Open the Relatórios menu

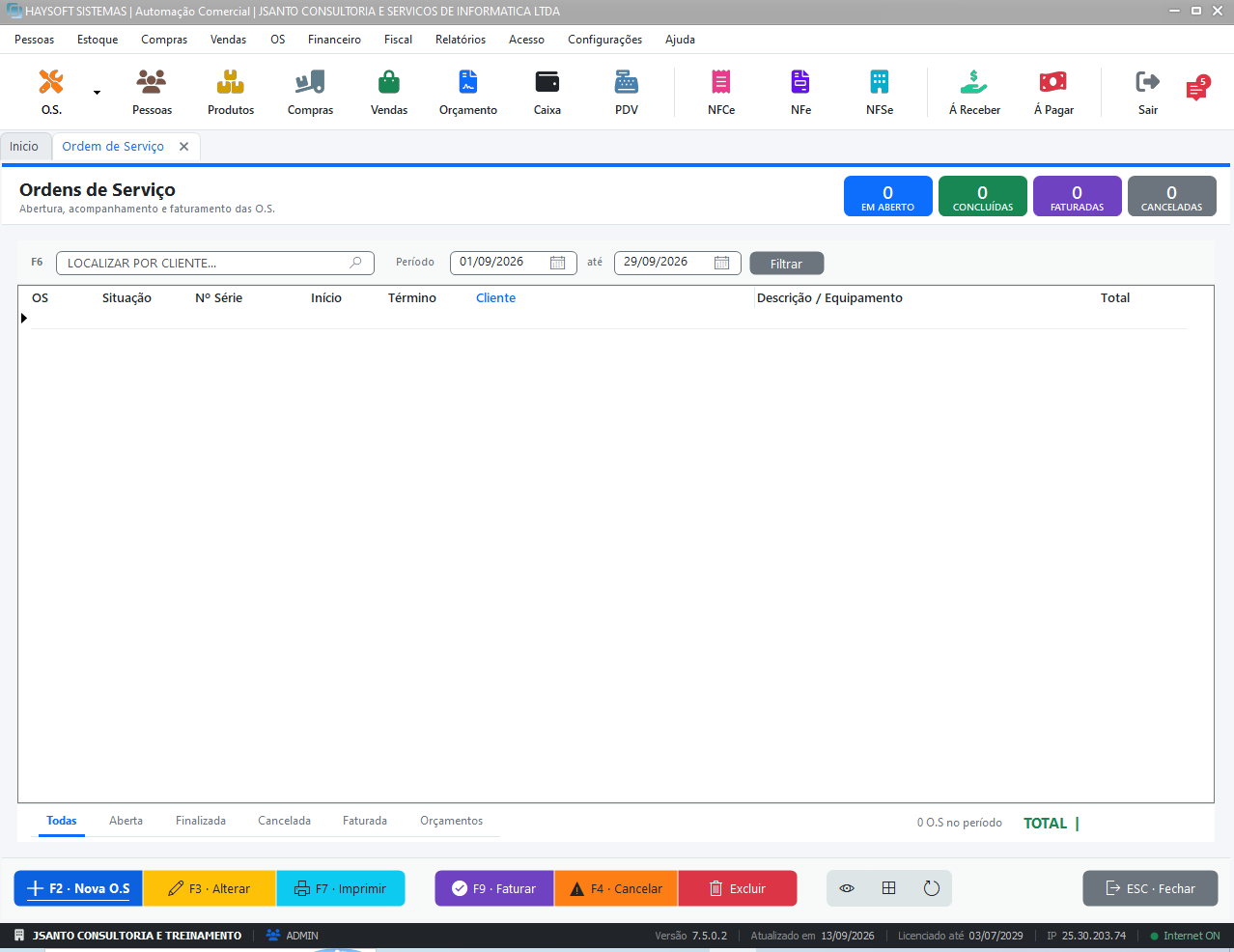[x=461, y=40]
